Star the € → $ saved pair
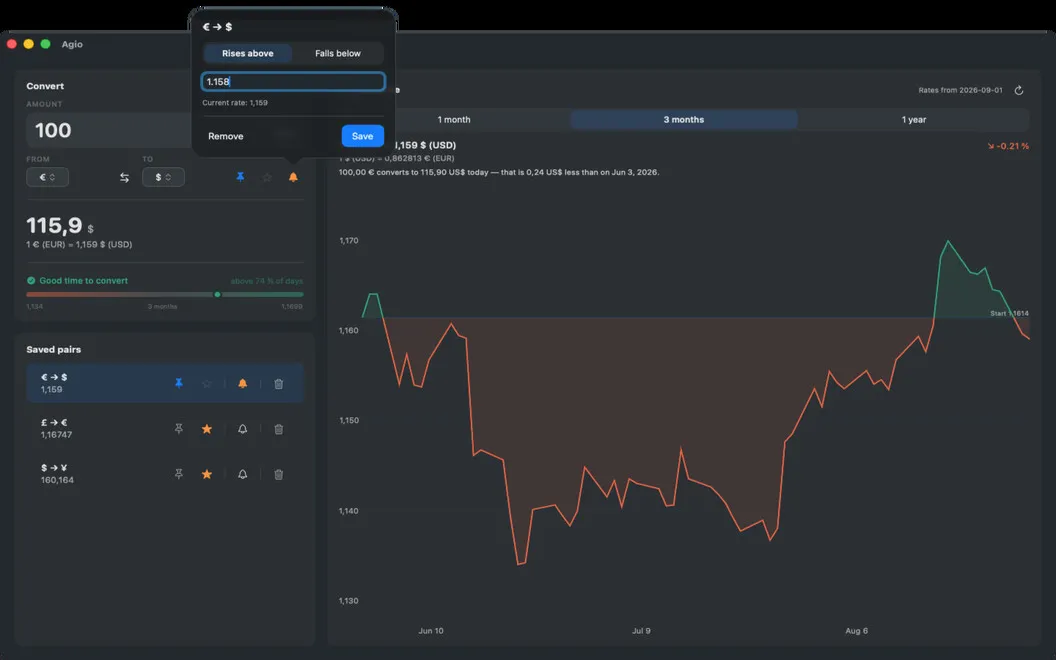The image size is (1056, 660). point(207,383)
